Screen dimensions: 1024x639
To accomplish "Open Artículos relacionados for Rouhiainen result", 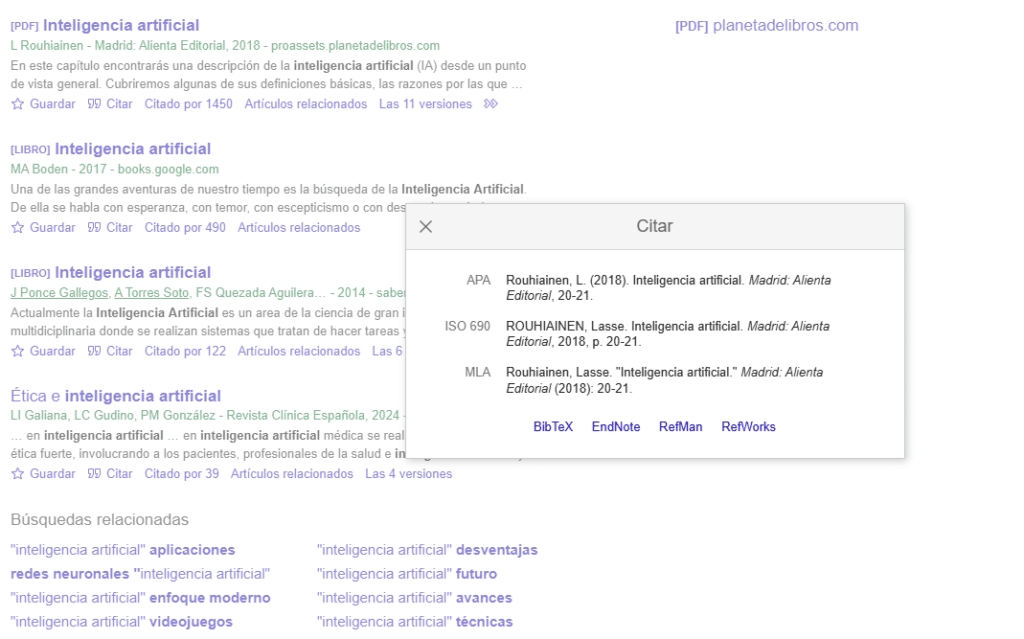I will [x=306, y=104].
